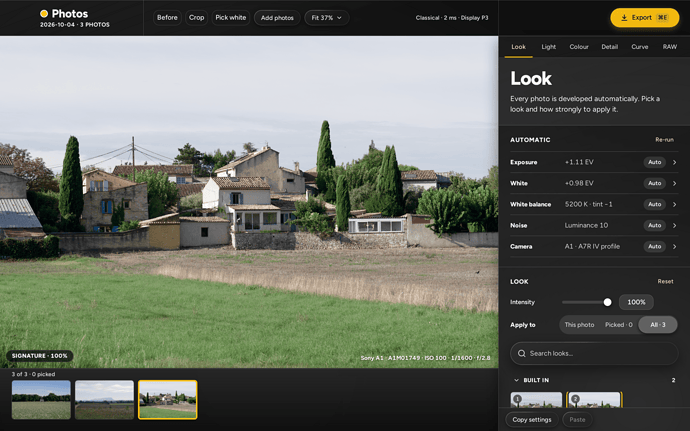The height and width of the screenshot is (431, 690).
Task: Collapse the Built In looks section
Action: [516, 380]
